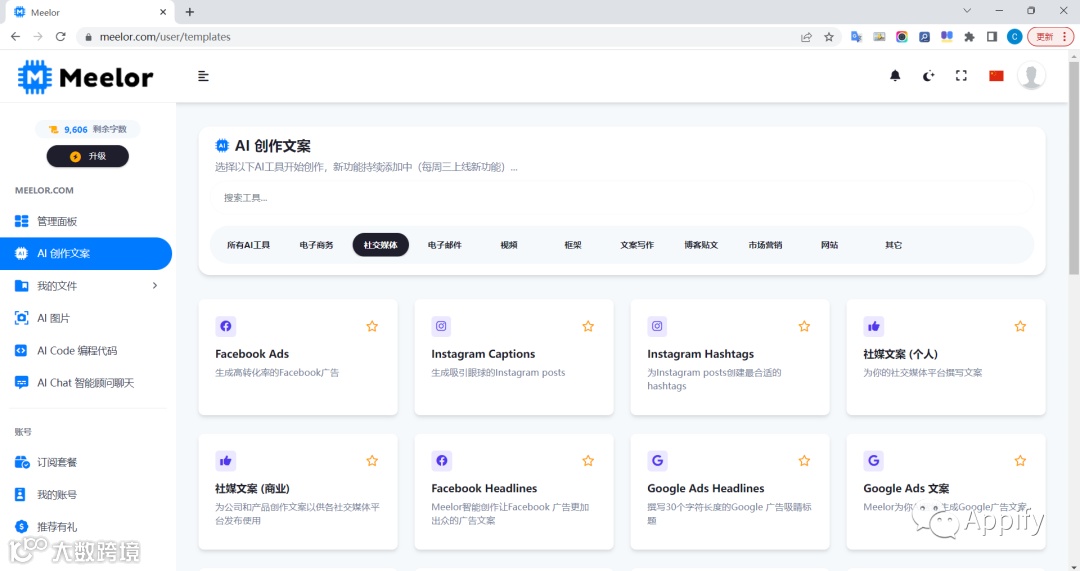Click Instagram Captions card icon
Image resolution: width=1080 pixels, height=571 pixels.
pyautogui.click(x=441, y=326)
